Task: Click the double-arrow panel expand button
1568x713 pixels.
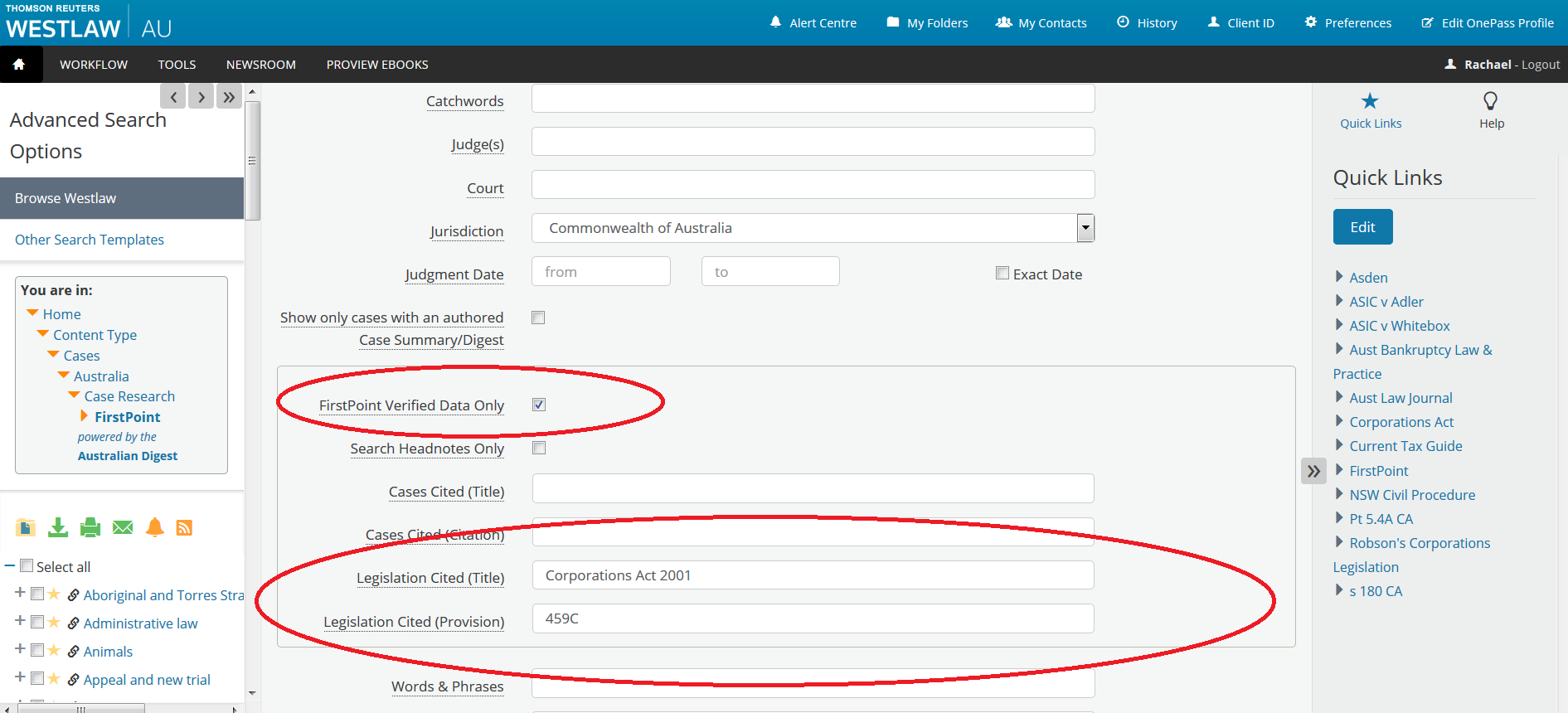Action: tap(230, 97)
